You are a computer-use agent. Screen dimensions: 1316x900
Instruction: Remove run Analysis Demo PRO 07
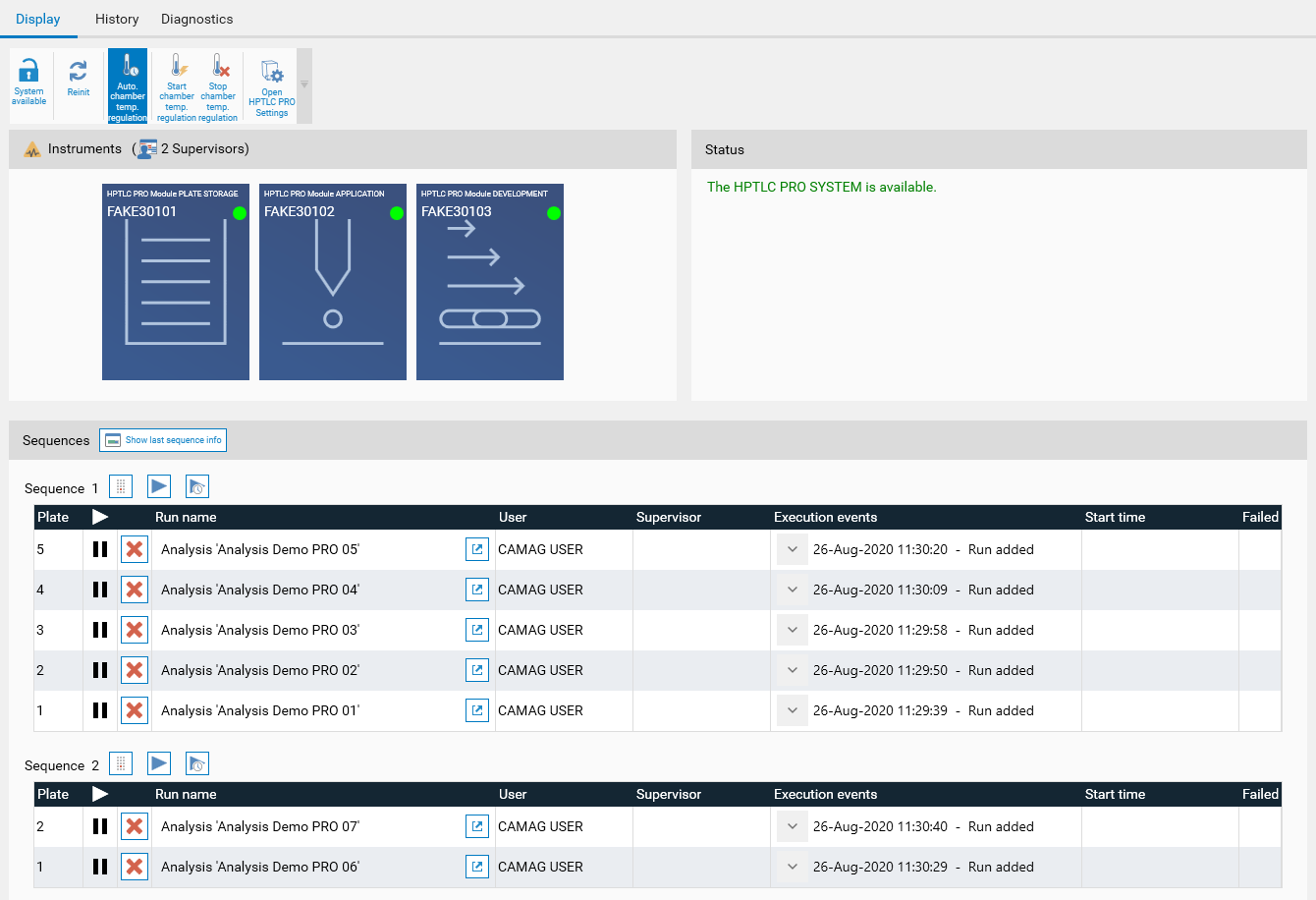(x=135, y=826)
